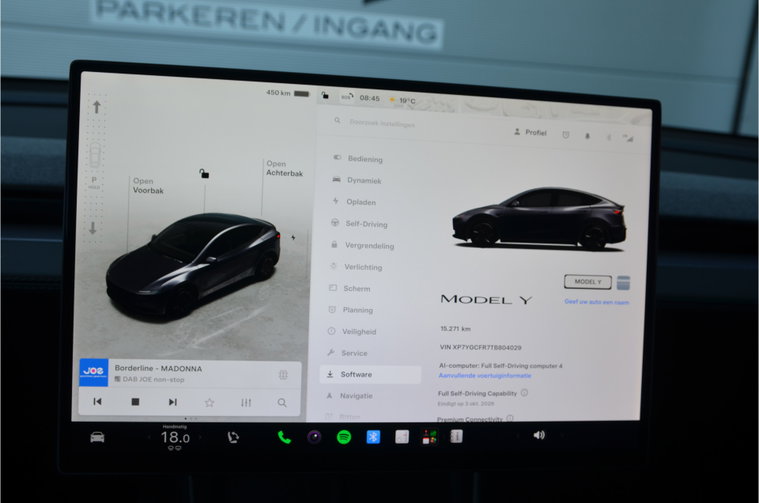
Task: Open the audio equalizer settings
Action: (x=246, y=402)
